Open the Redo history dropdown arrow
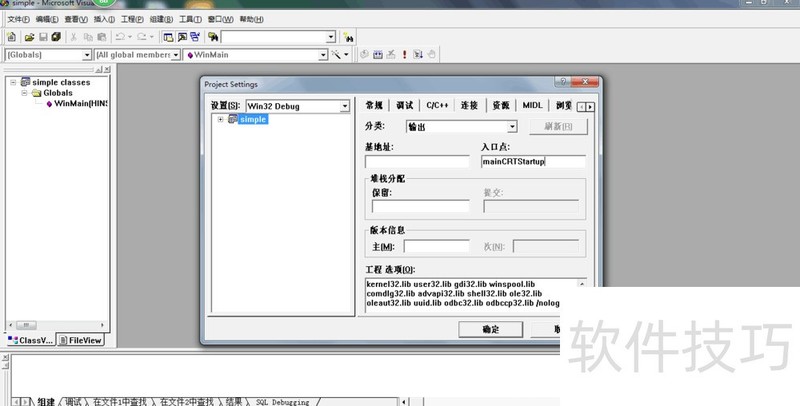 [x=152, y=37]
